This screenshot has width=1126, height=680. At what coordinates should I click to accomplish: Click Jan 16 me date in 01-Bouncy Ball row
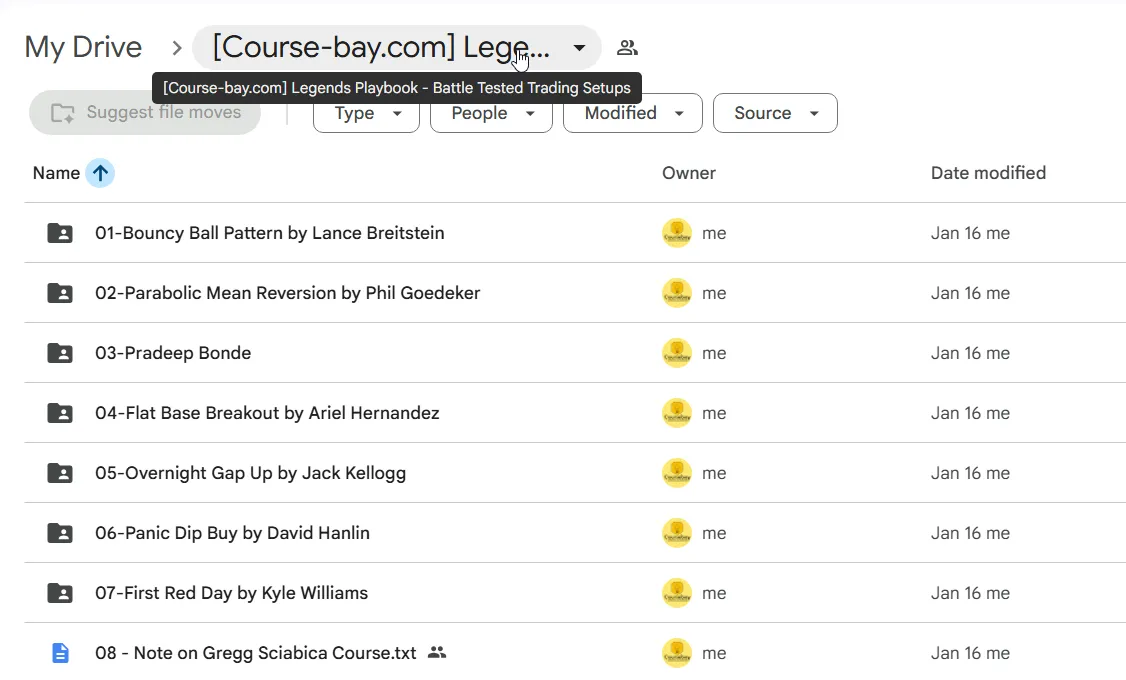click(x=970, y=233)
